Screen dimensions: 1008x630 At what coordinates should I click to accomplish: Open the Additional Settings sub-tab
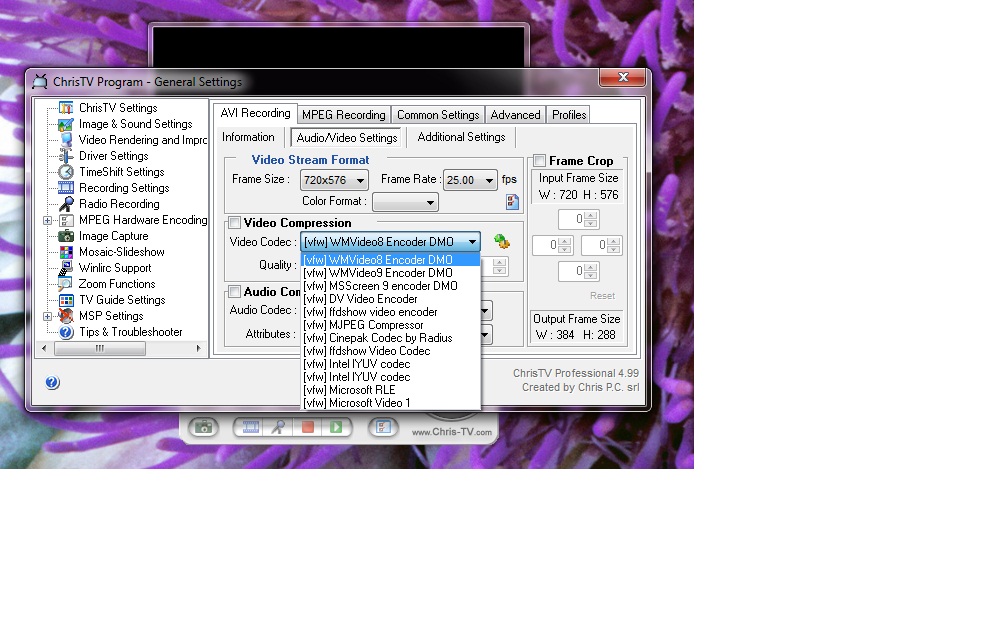pos(462,137)
